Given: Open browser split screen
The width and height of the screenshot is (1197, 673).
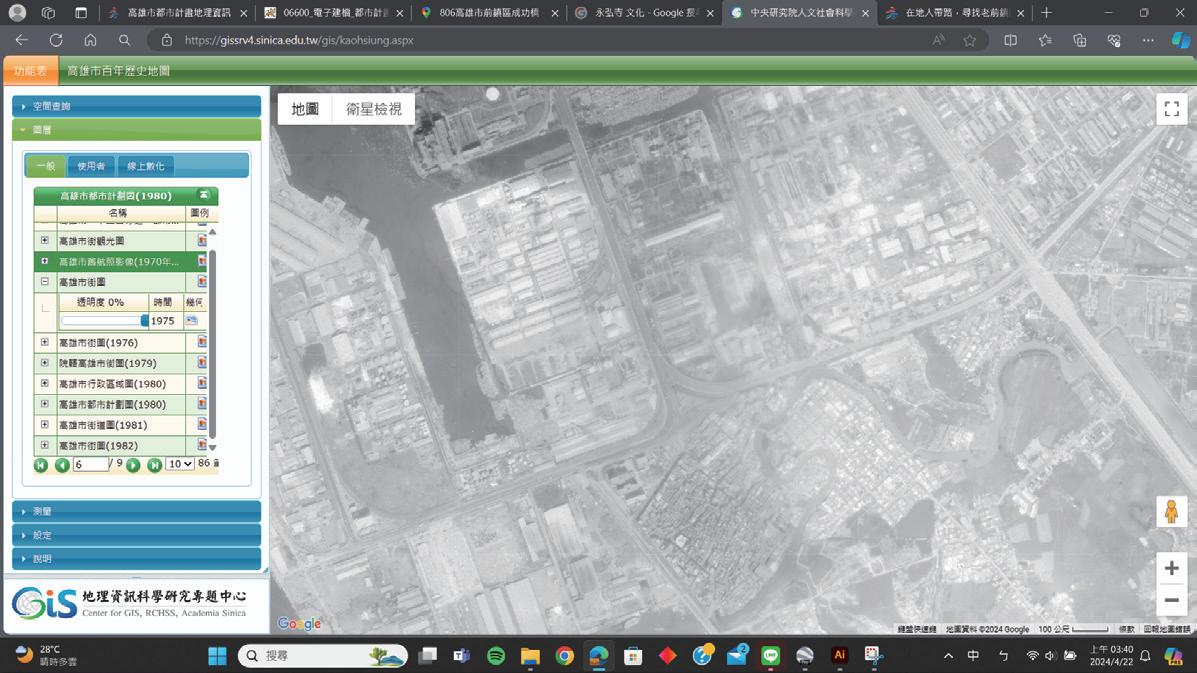Looking at the screenshot, I should pos(1010,40).
